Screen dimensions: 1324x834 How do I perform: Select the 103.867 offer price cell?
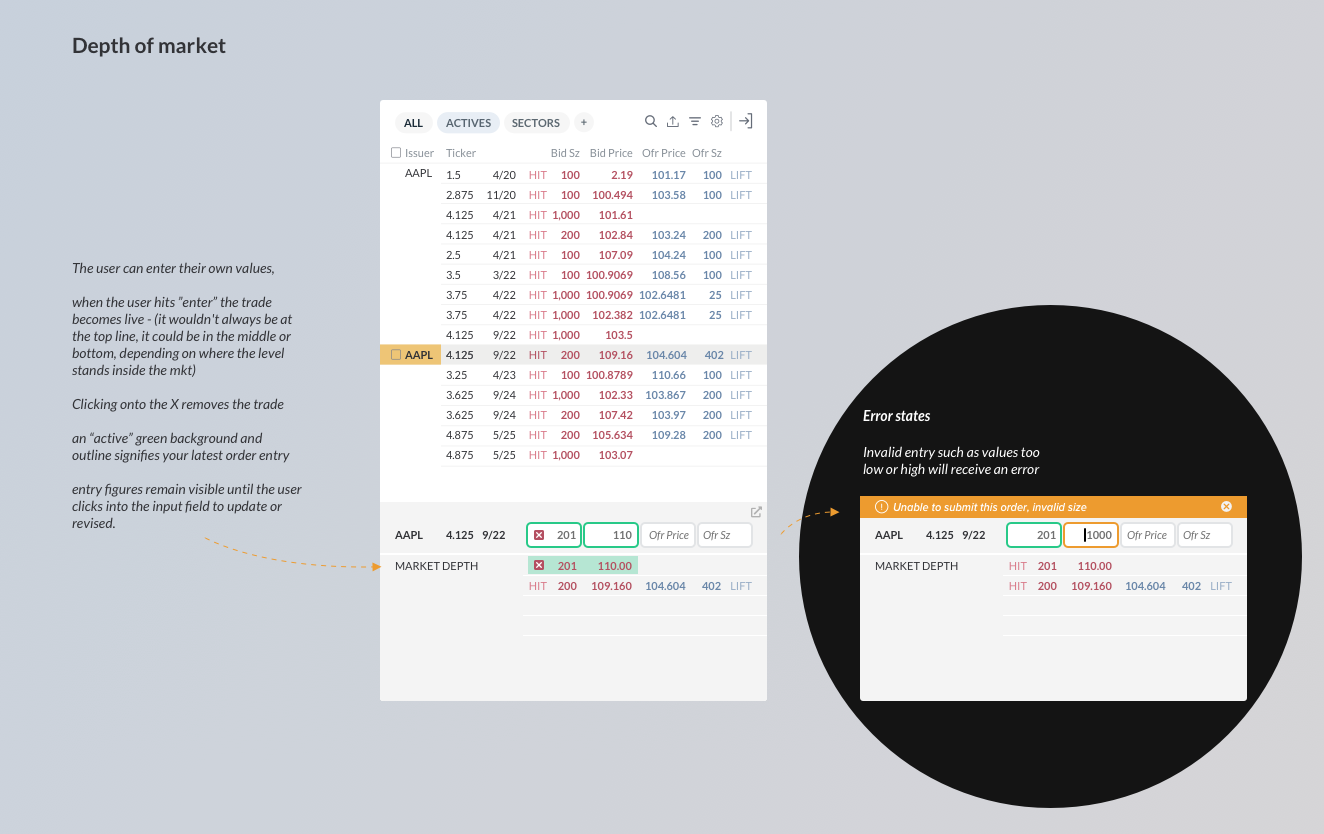pos(665,395)
